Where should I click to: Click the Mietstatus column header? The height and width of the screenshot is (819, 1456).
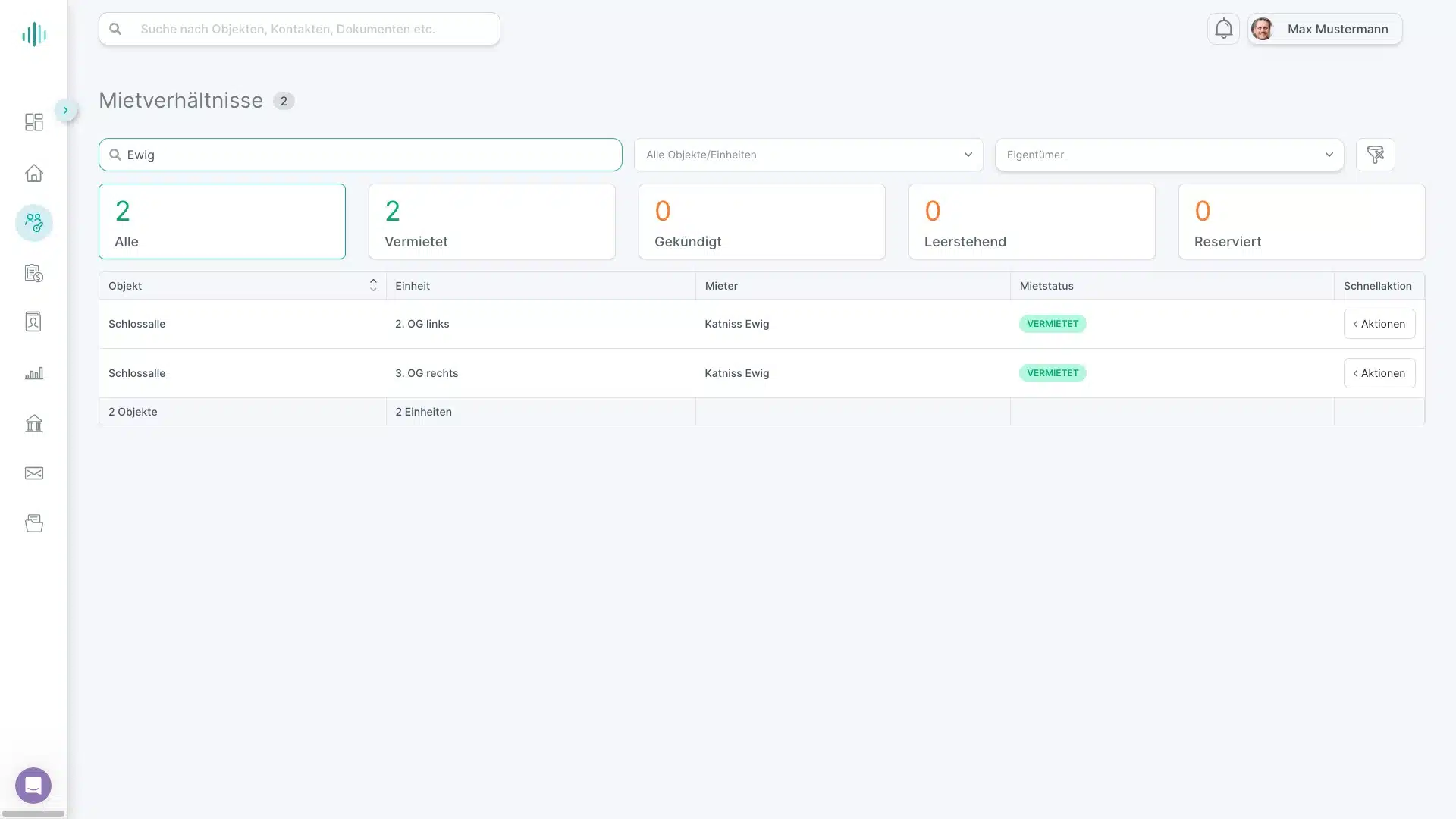point(1172,286)
